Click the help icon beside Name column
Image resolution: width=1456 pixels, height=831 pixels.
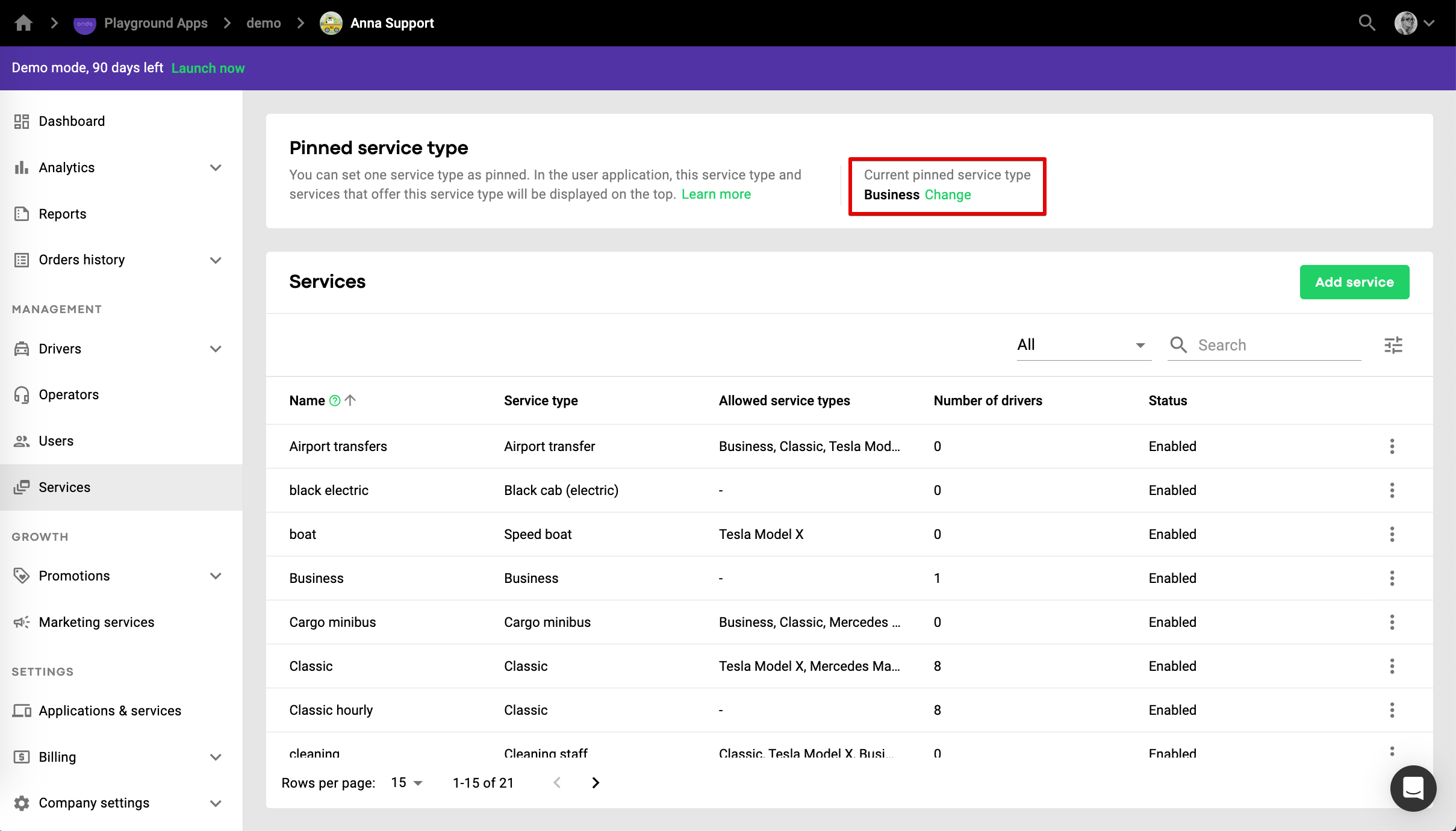[335, 400]
